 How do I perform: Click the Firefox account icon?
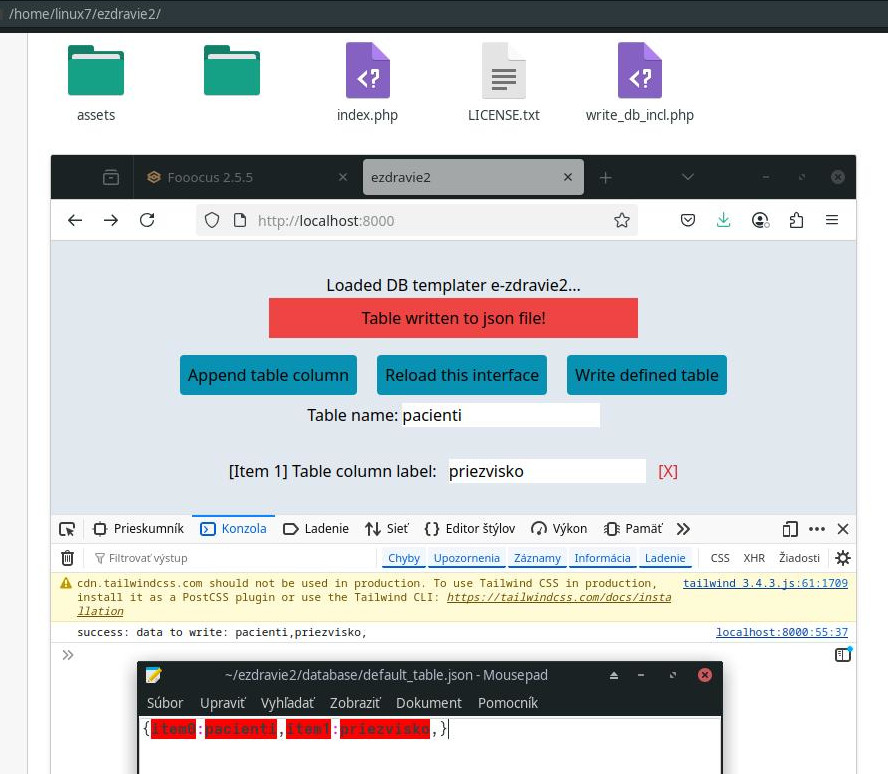(x=760, y=220)
